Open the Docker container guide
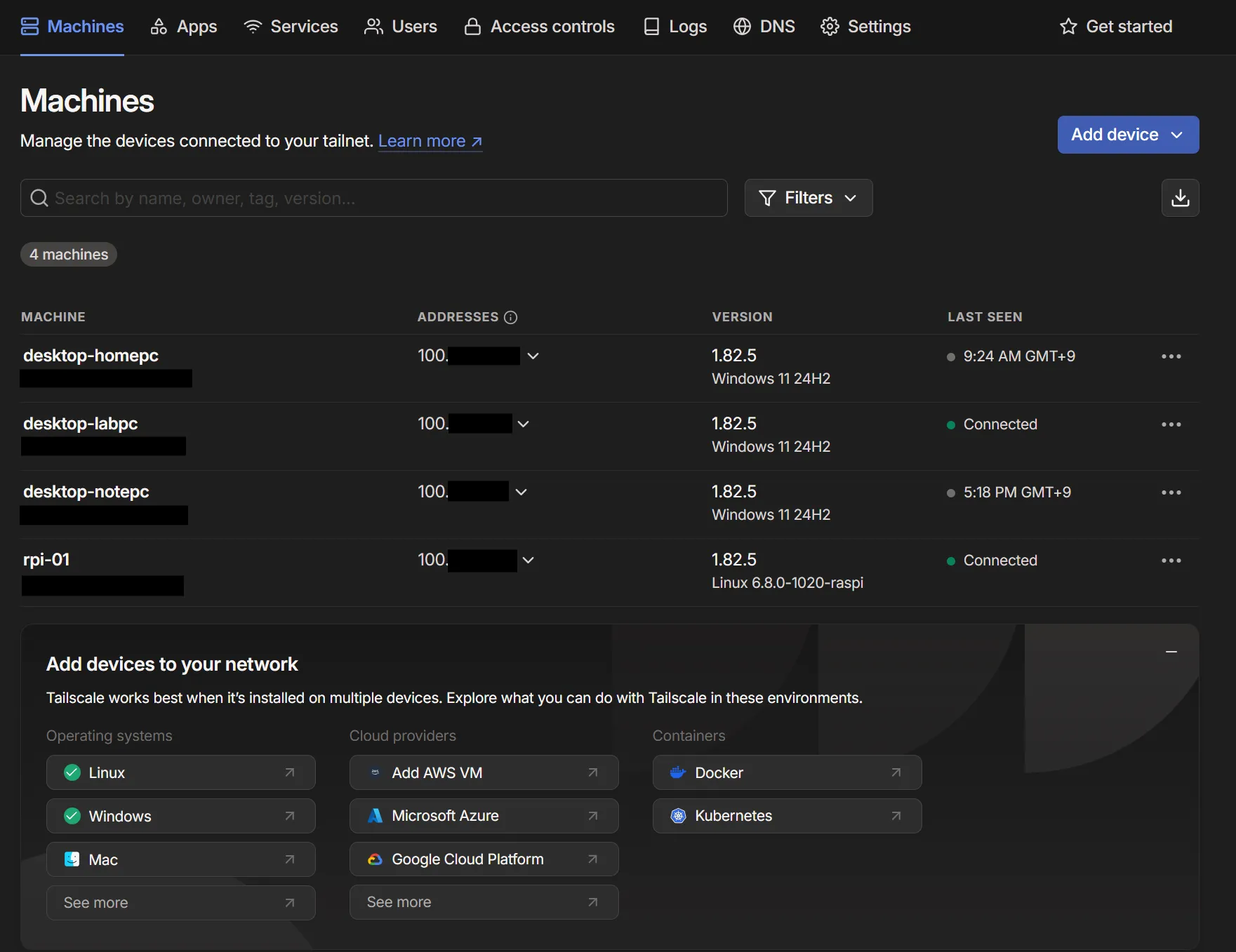The image size is (1236, 952). (x=788, y=772)
